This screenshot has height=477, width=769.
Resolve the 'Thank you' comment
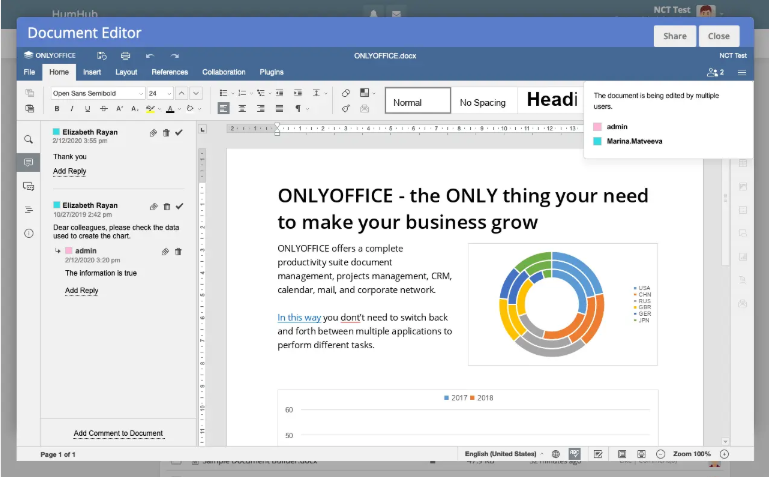point(179,132)
